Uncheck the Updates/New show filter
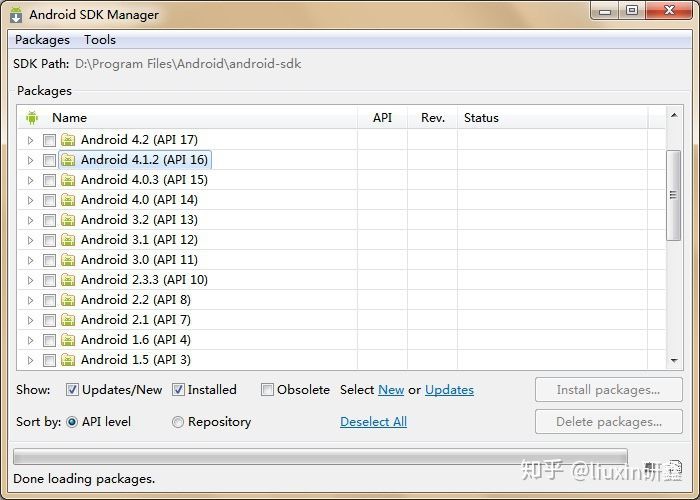The image size is (700, 500). [72, 390]
